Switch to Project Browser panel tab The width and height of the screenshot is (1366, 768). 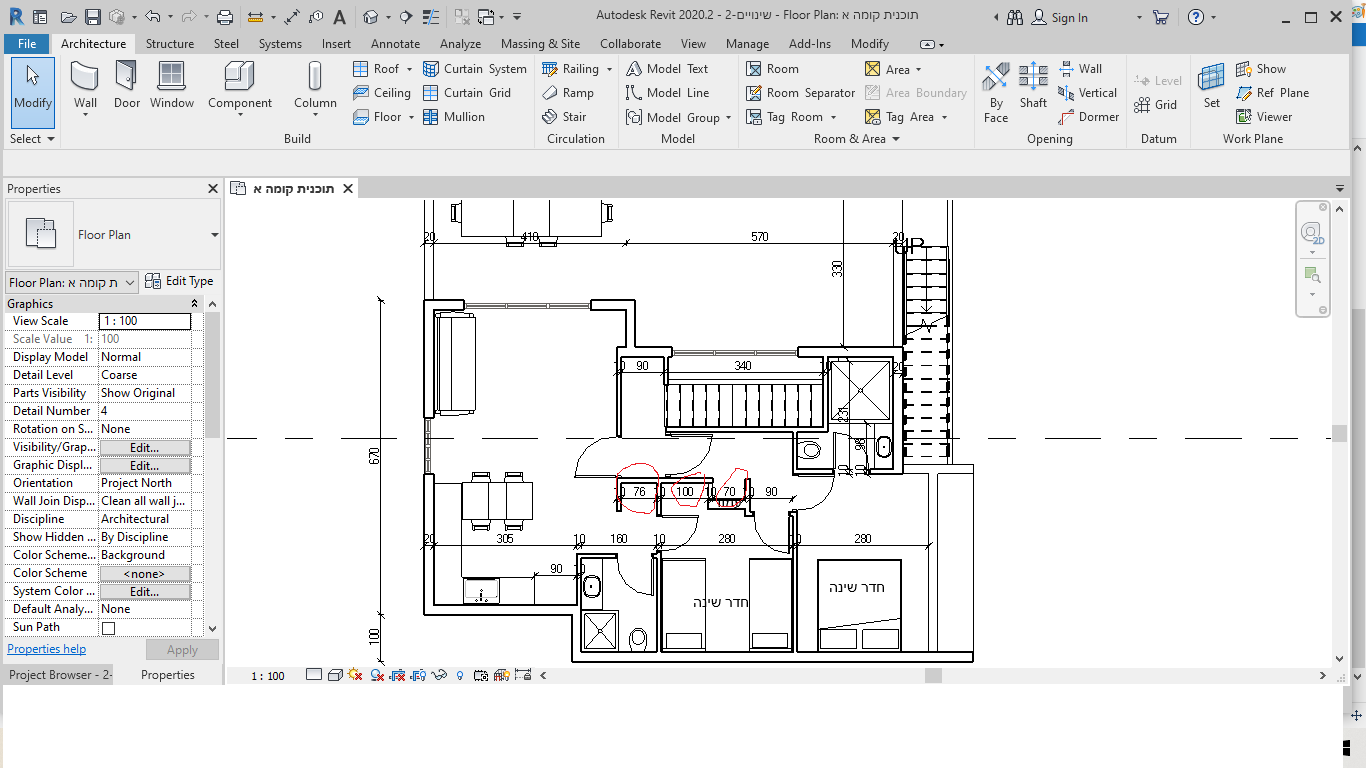(x=58, y=675)
